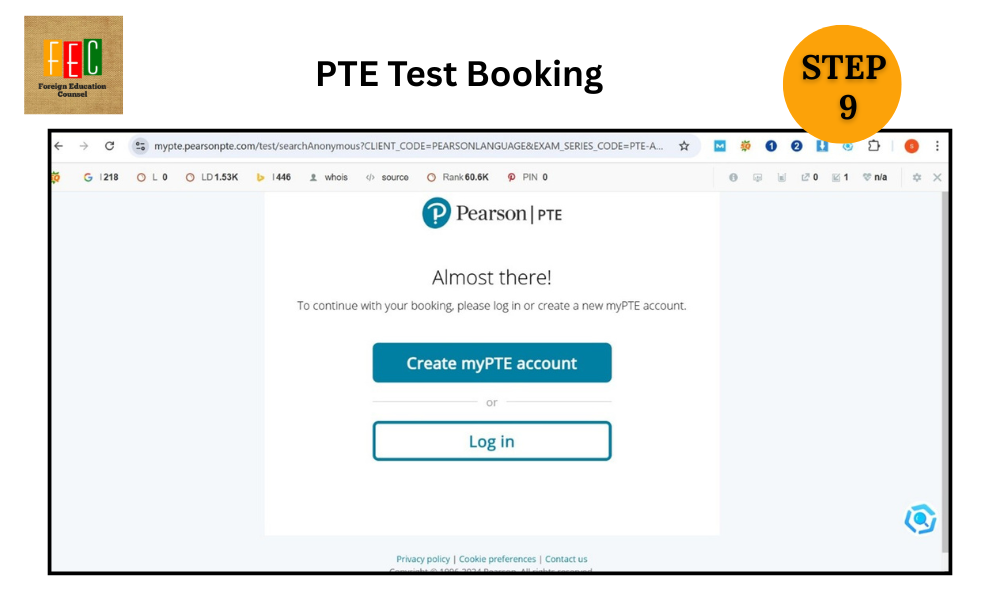Open the diagnosis icon on SEO bar
Viewport: 1000px width, 600px height.
(757, 177)
